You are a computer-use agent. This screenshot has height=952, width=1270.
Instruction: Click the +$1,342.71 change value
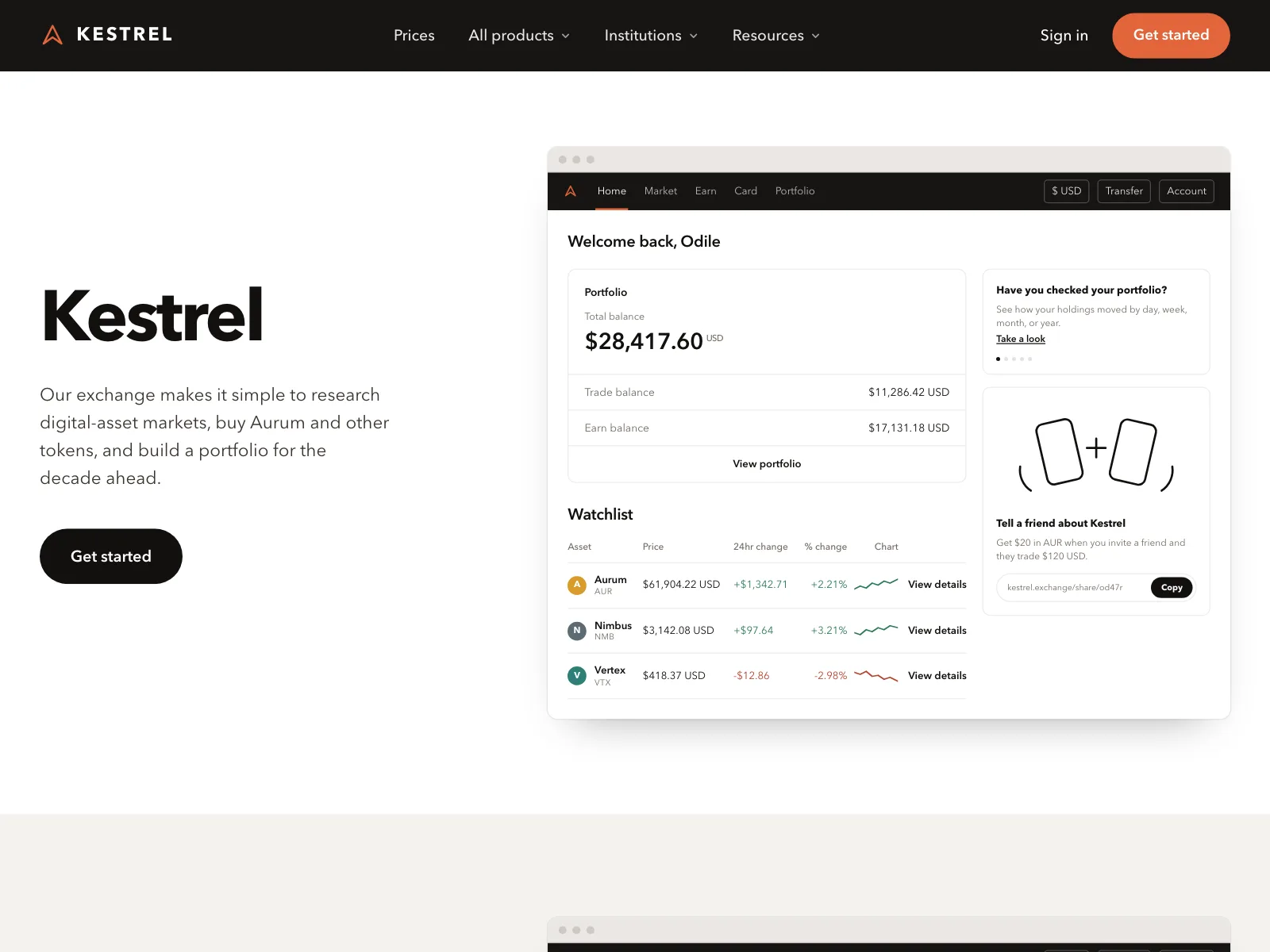coord(760,585)
